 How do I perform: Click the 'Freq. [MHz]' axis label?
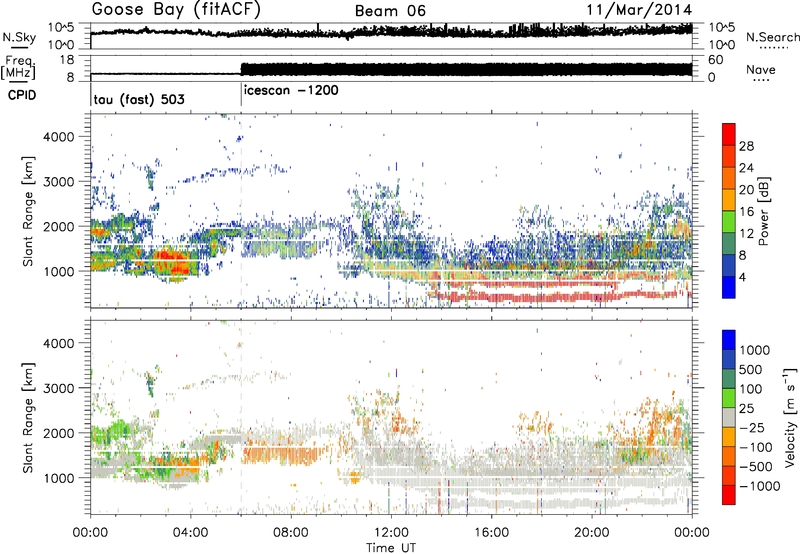19,68
